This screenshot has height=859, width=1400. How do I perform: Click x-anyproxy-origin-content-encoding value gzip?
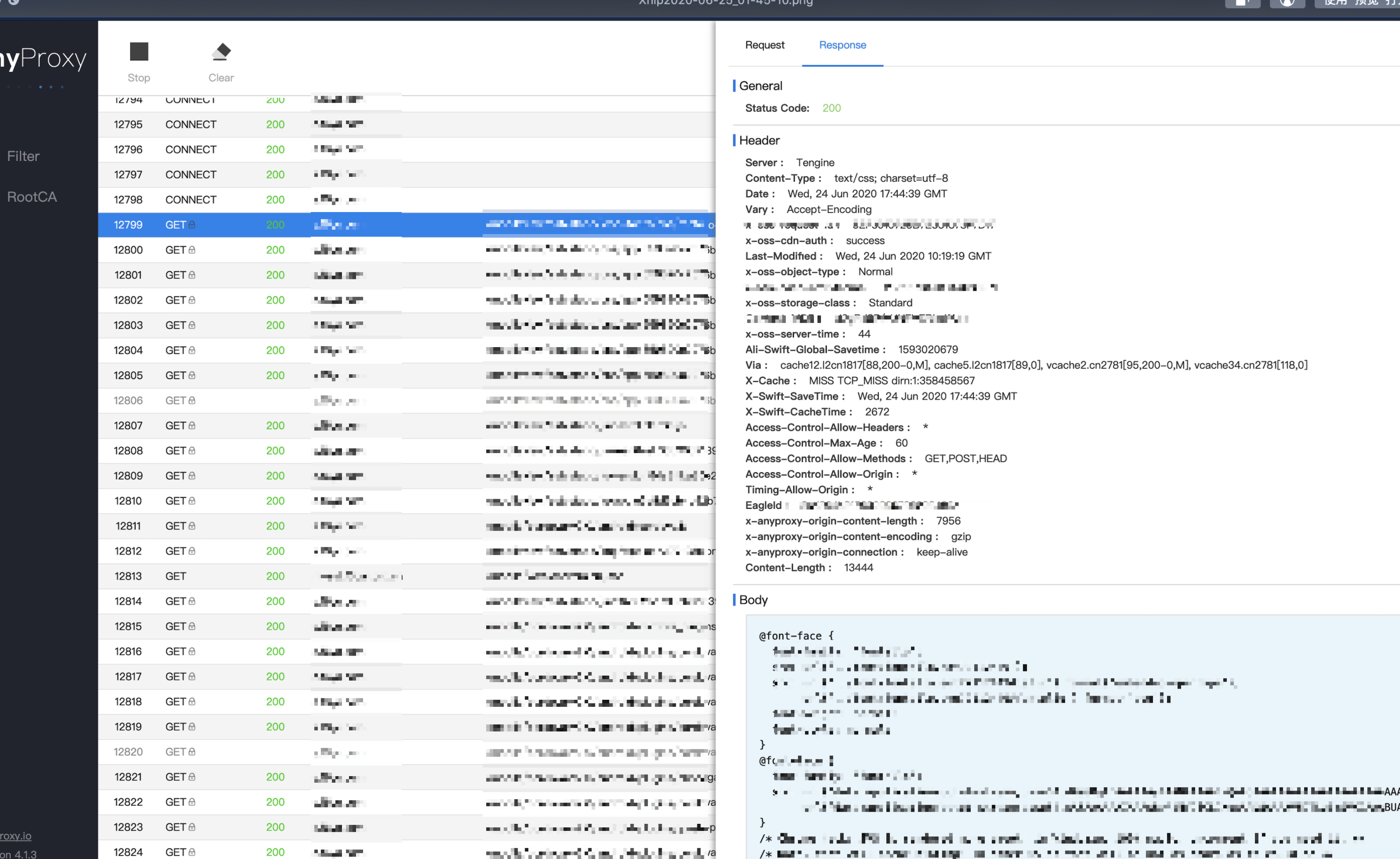point(960,536)
